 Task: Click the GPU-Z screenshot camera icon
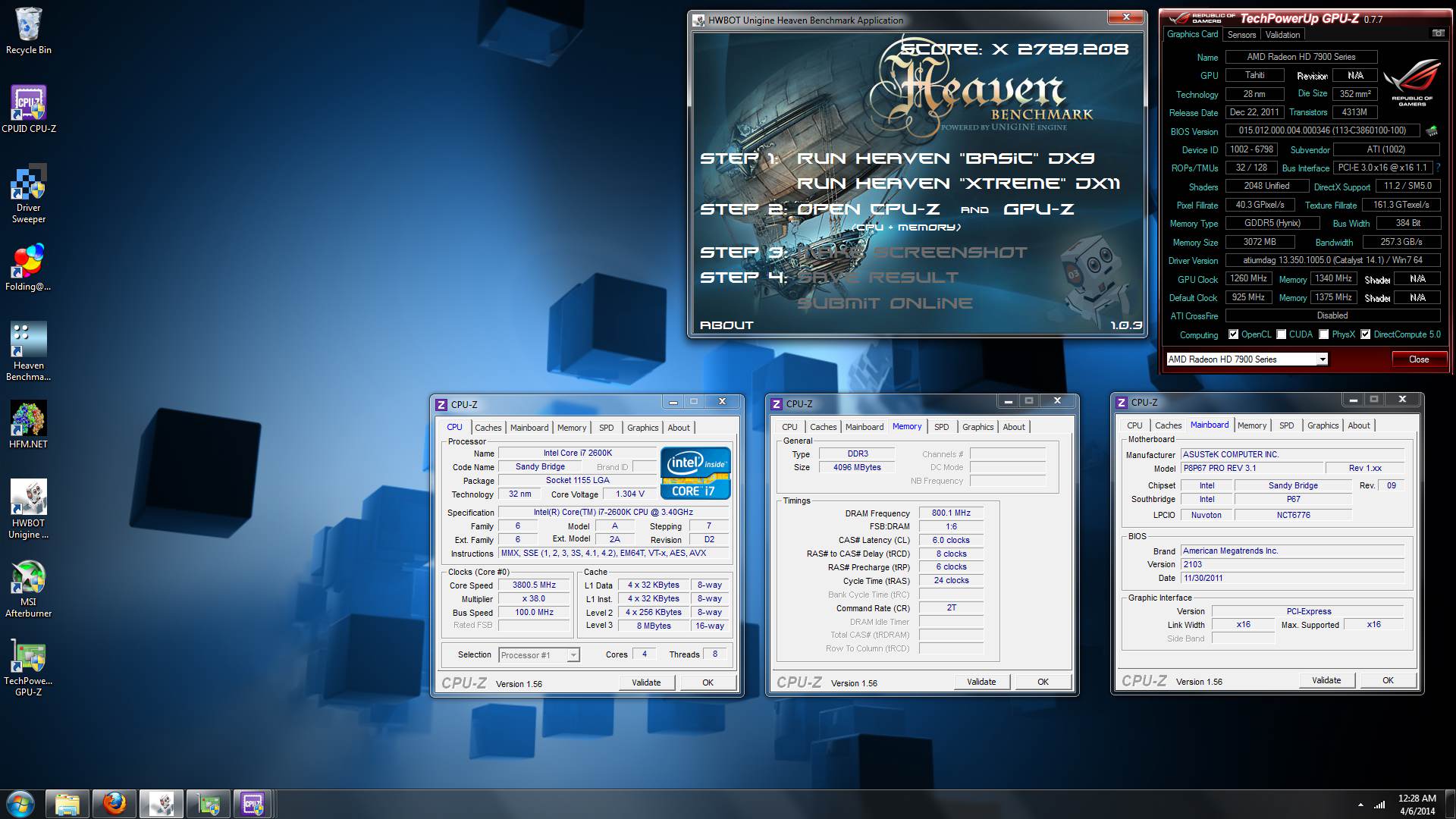tap(1438, 34)
